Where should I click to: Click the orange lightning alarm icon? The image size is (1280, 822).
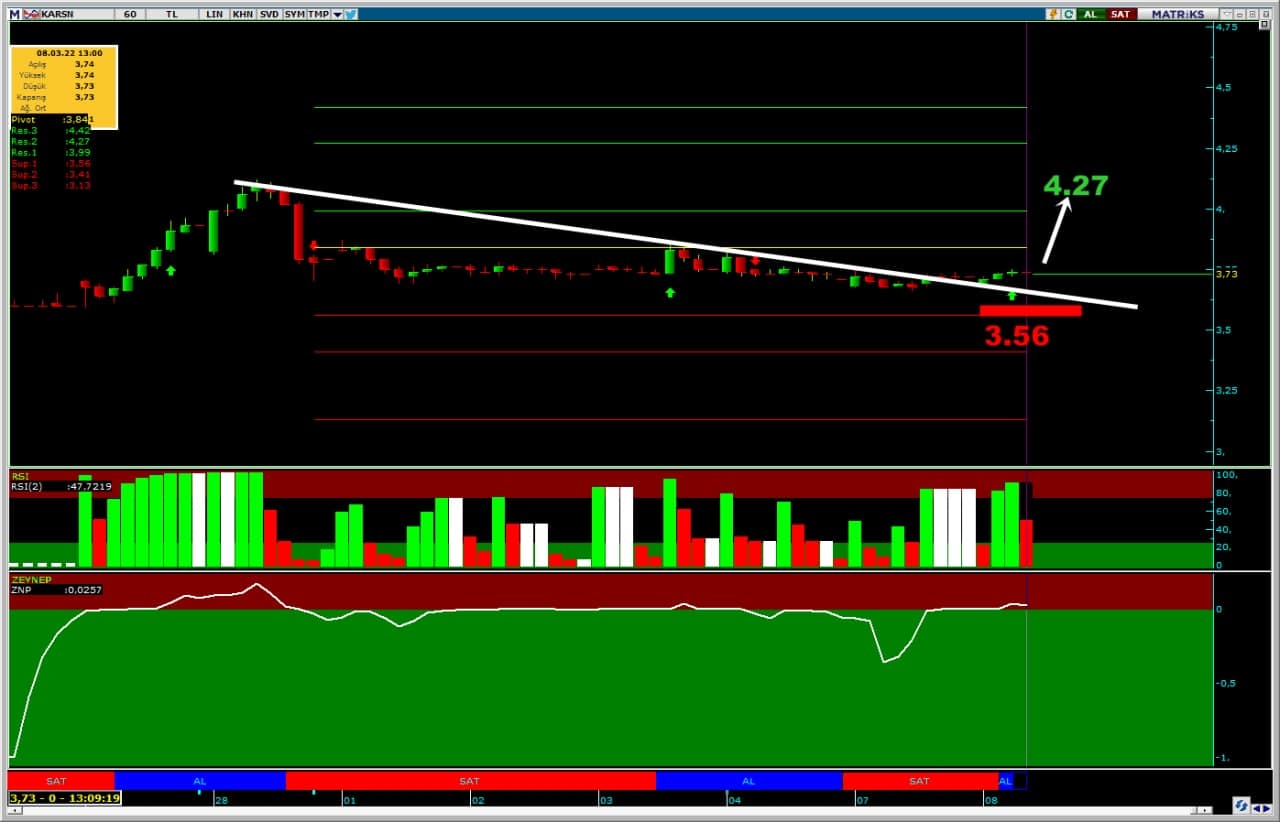(1053, 14)
